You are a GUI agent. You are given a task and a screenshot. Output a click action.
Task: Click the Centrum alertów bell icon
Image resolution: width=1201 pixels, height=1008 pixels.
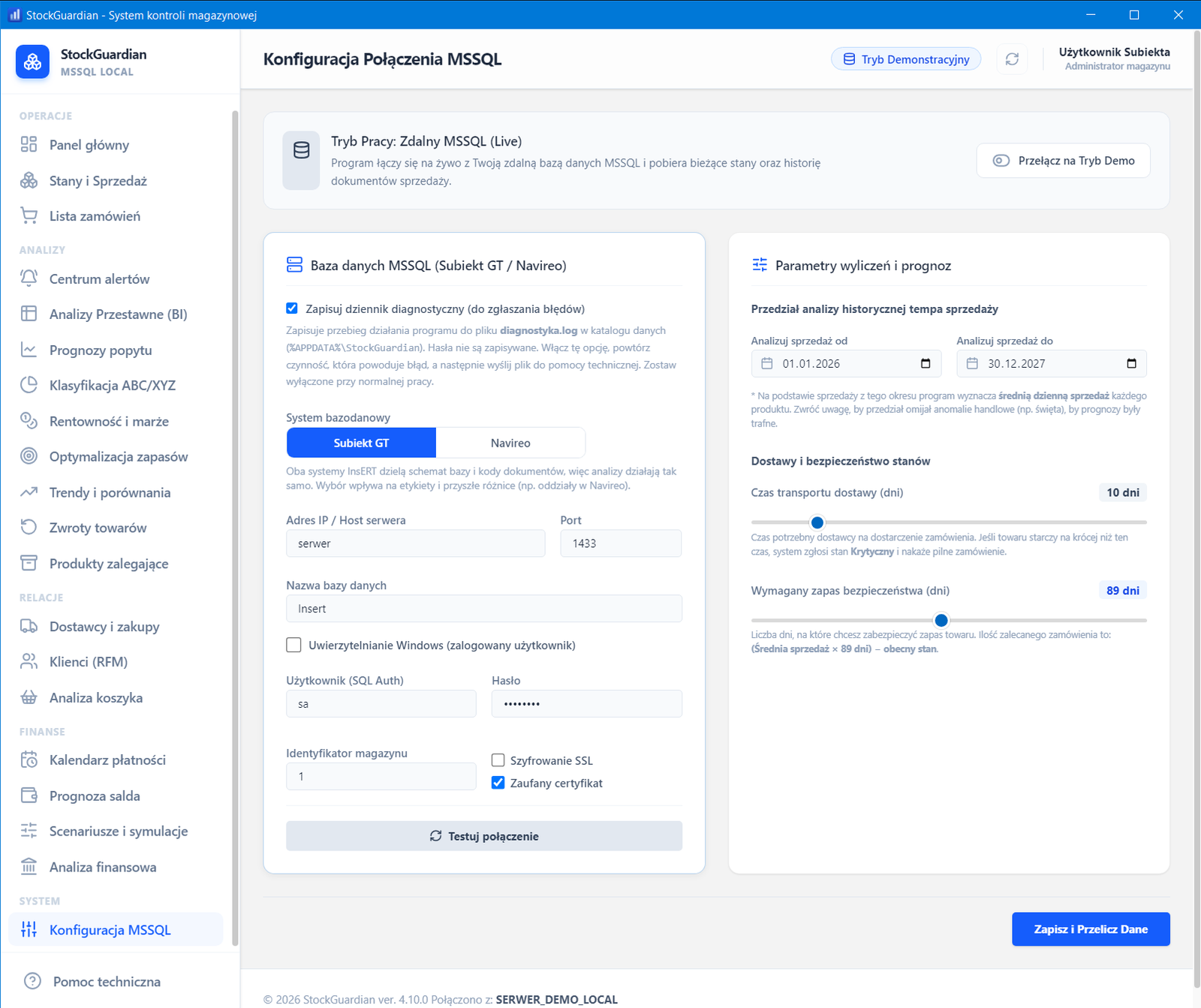click(x=29, y=278)
